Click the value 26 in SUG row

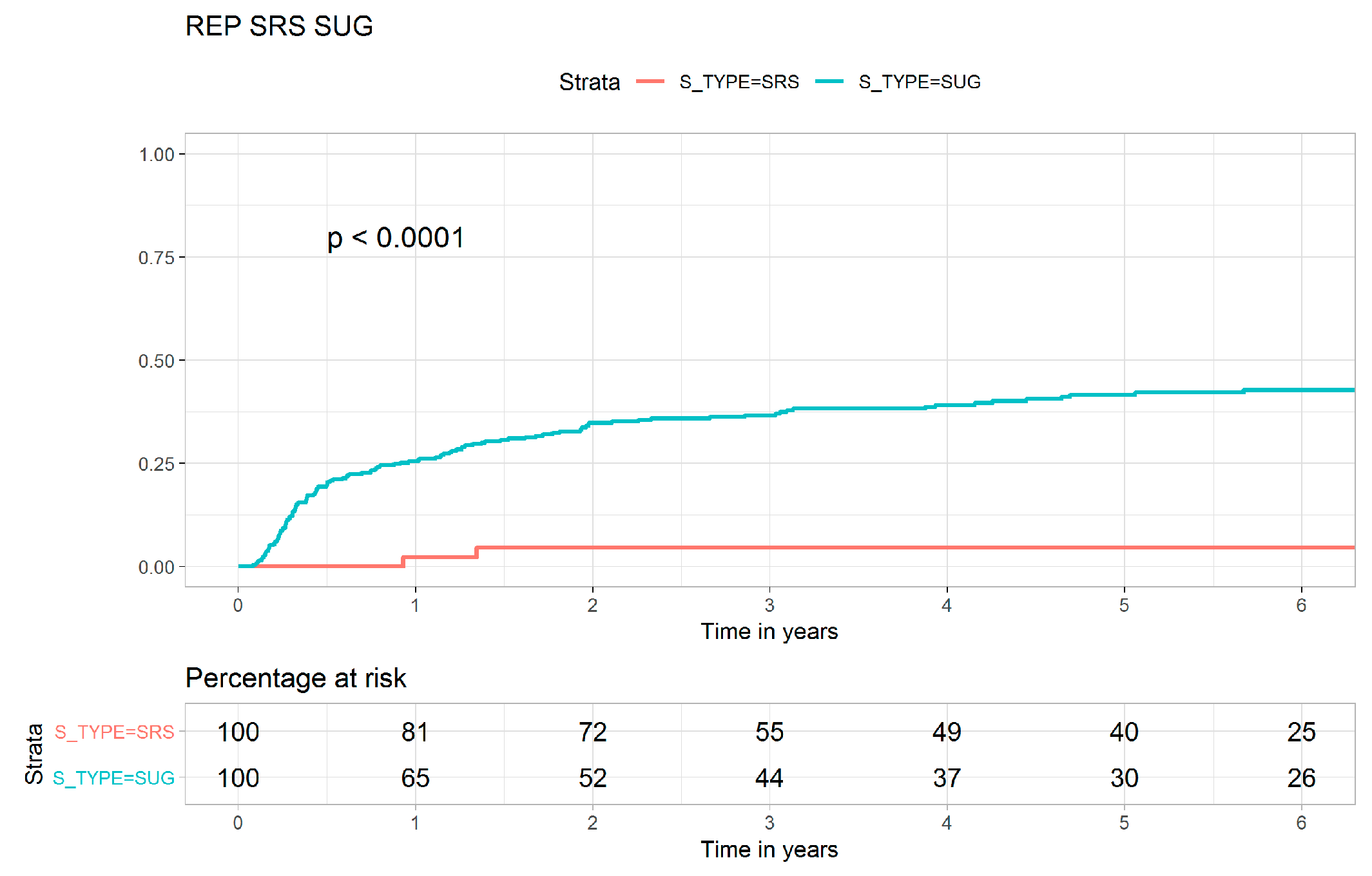click(x=1301, y=778)
